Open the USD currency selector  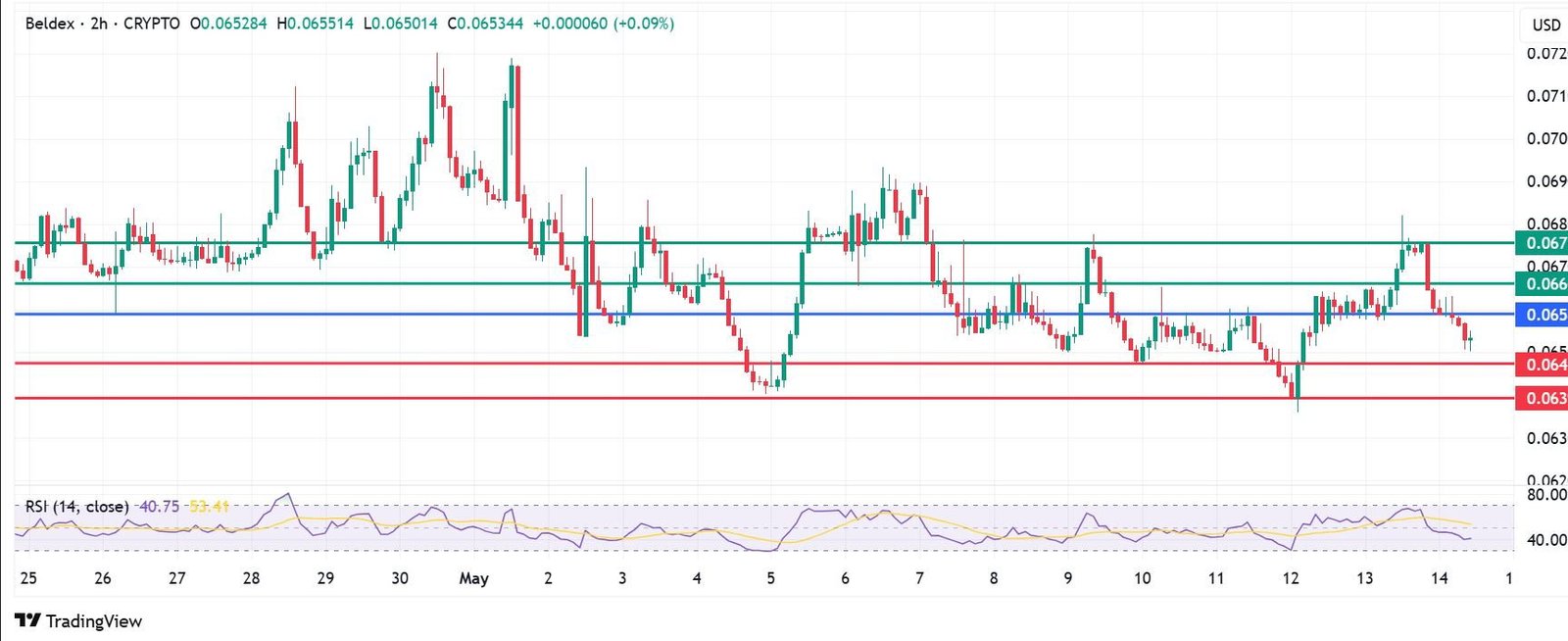click(1545, 25)
